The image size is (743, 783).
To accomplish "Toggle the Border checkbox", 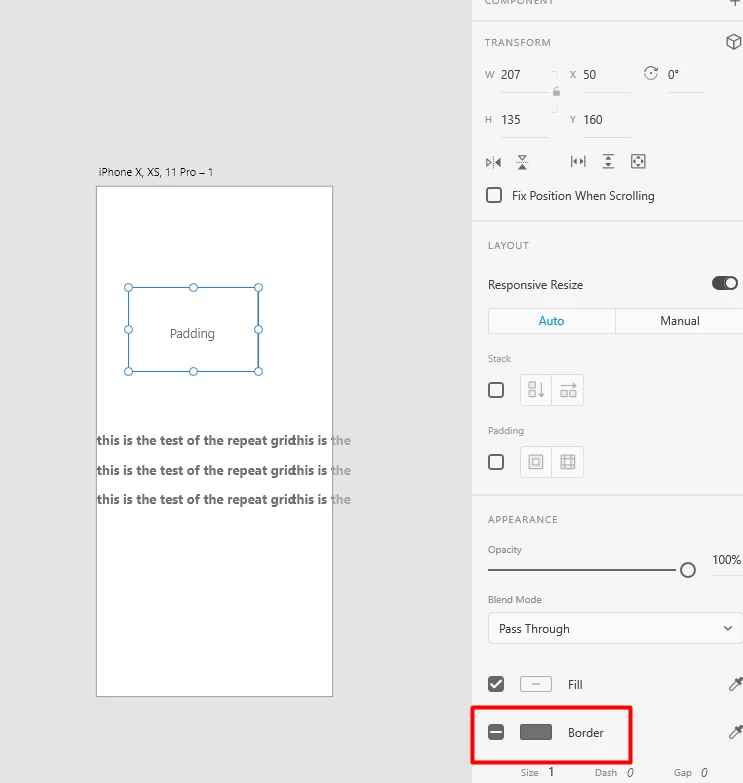I will coord(496,732).
